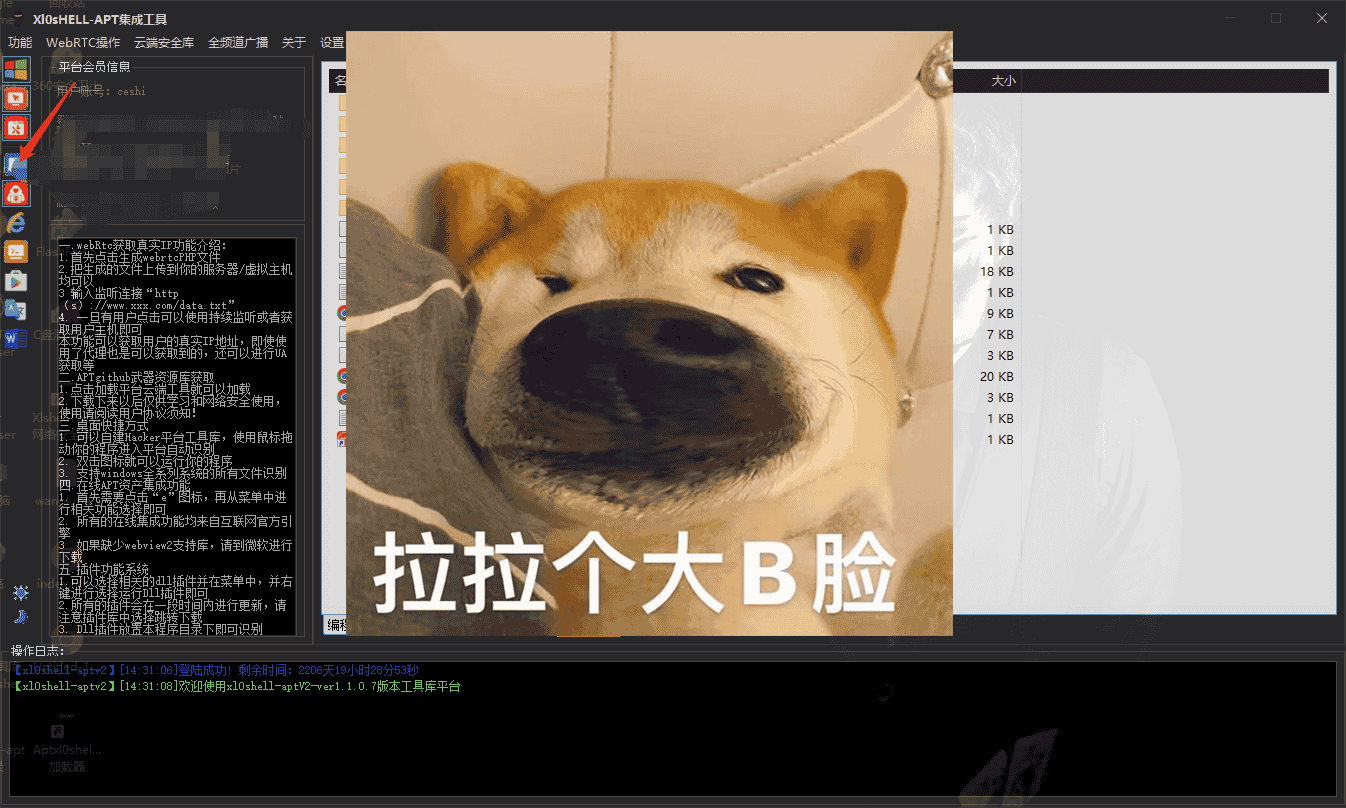
Task: Click the blue tool icon marked by red arrow
Action: click(16, 164)
